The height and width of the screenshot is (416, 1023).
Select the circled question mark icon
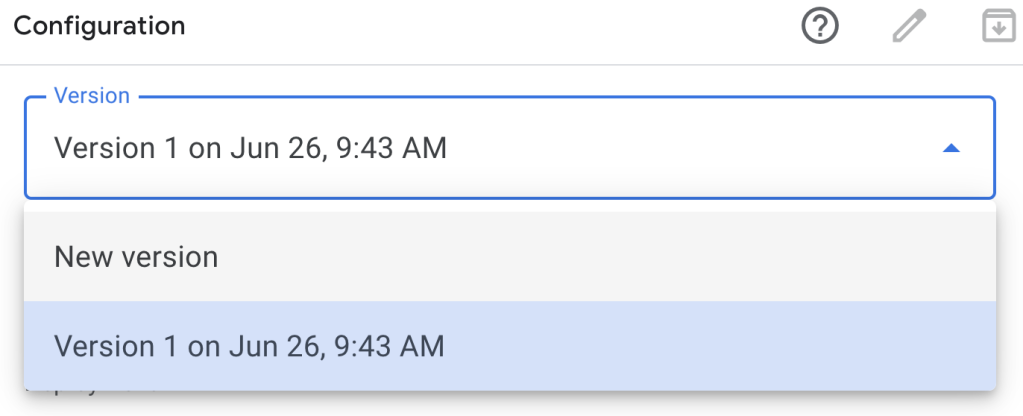click(819, 27)
